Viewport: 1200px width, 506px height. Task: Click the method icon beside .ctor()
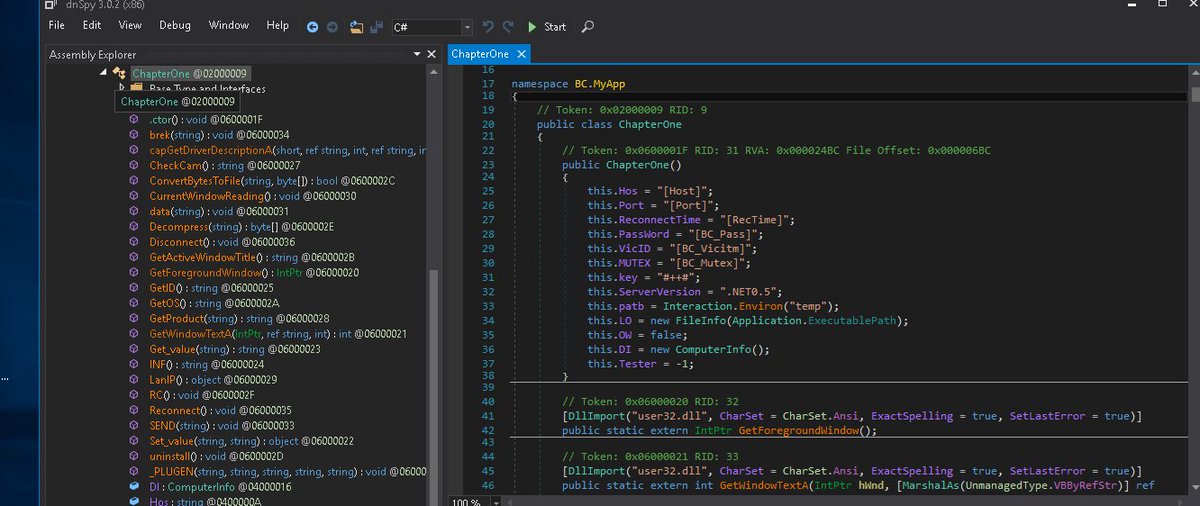[134, 120]
